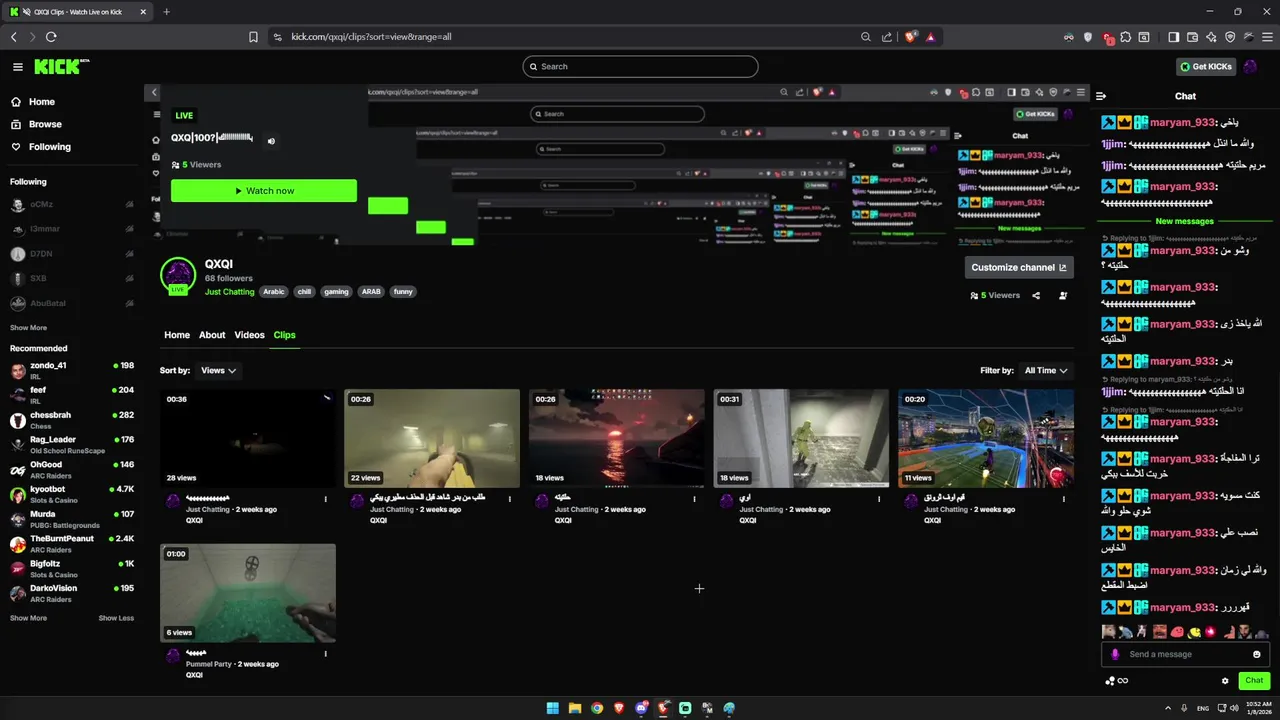The image size is (1280, 720).
Task: Open recommended channel zondo_41
Action: (x=71, y=369)
